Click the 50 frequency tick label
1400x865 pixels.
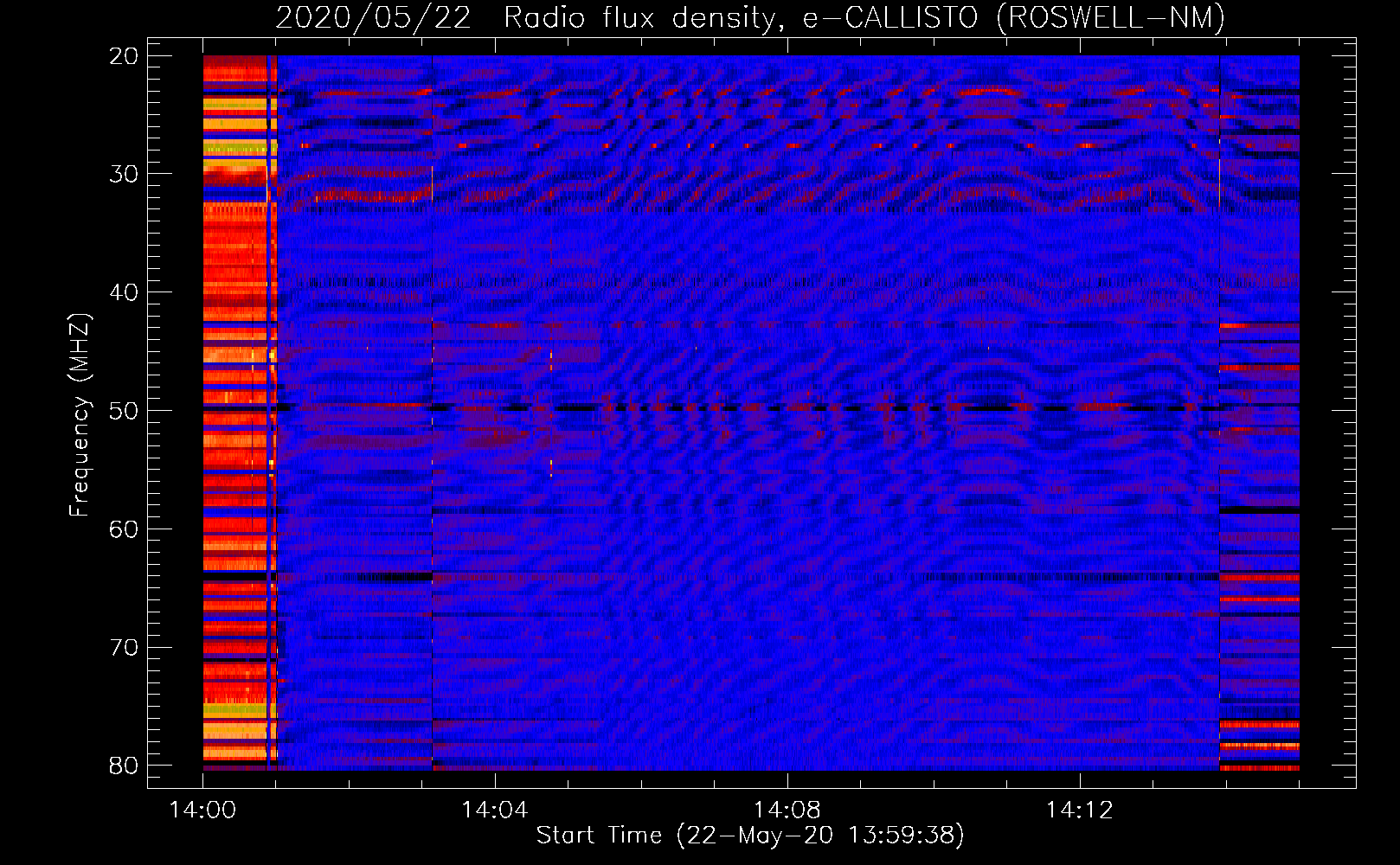(x=124, y=411)
